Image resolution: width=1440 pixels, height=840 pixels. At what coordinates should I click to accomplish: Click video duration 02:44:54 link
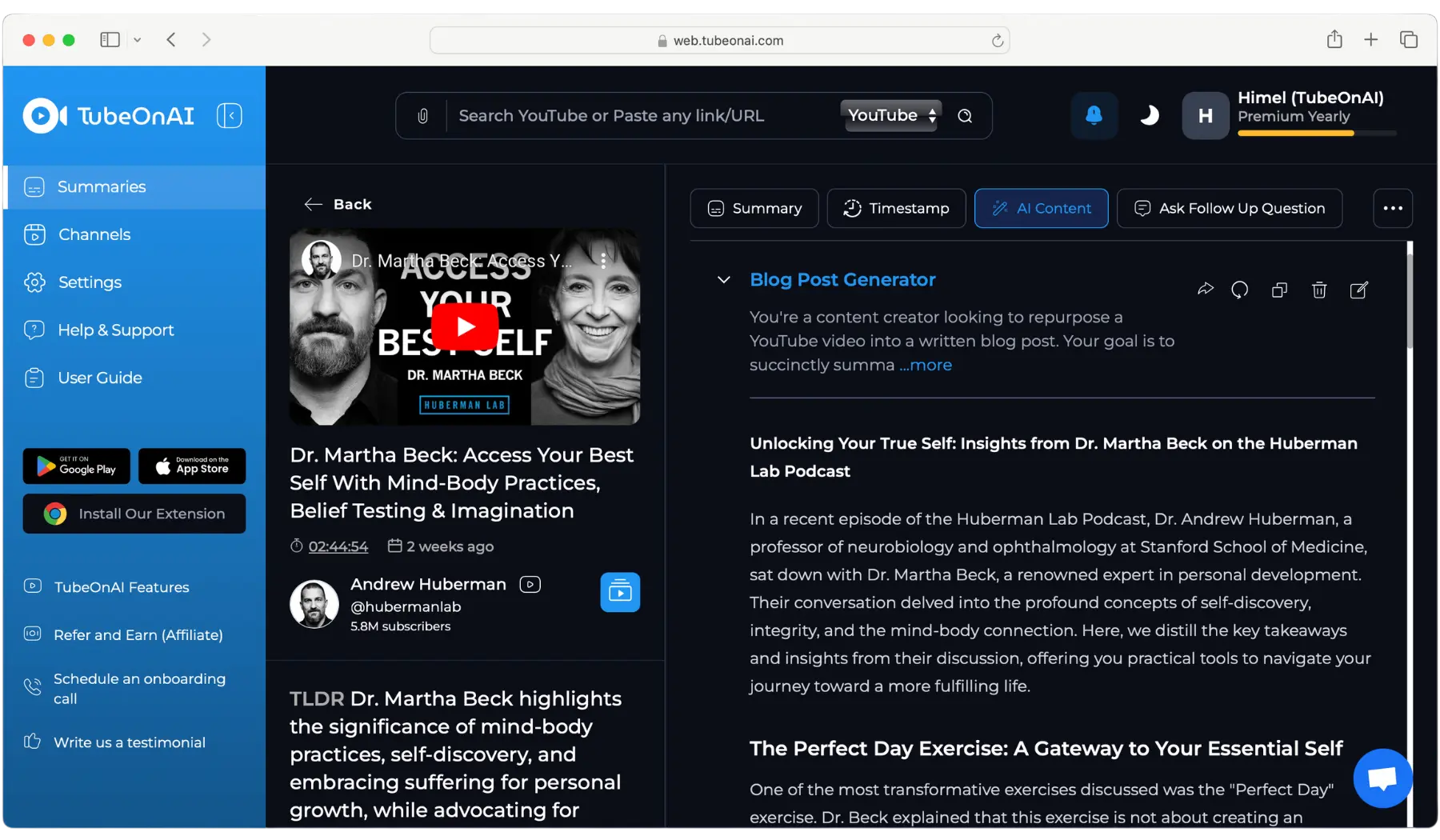click(x=338, y=546)
